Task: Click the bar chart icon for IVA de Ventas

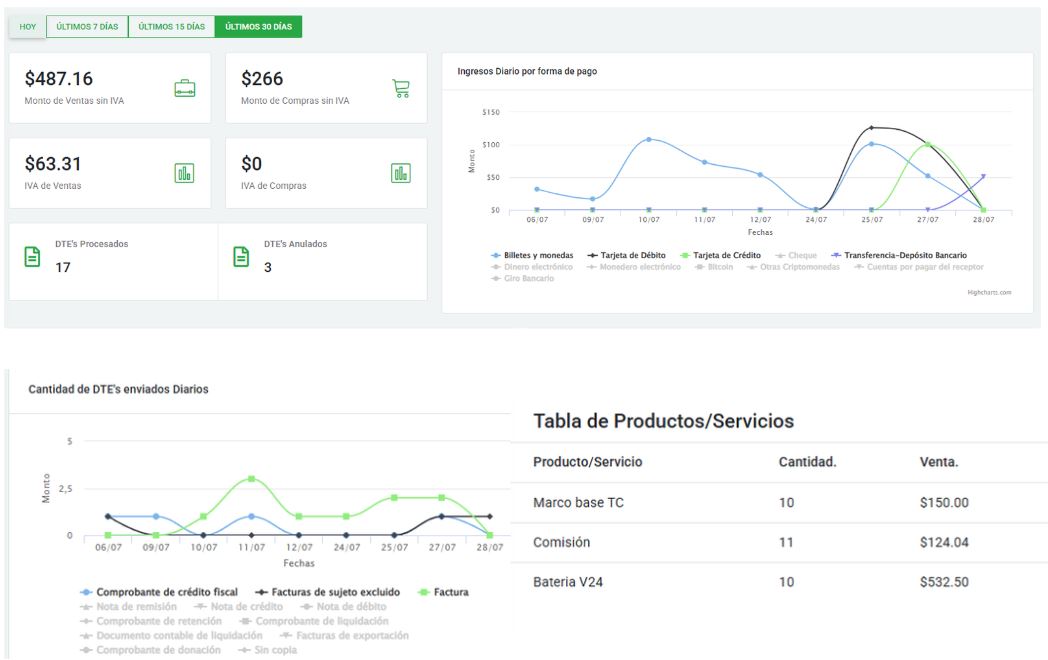Action: [x=185, y=173]
